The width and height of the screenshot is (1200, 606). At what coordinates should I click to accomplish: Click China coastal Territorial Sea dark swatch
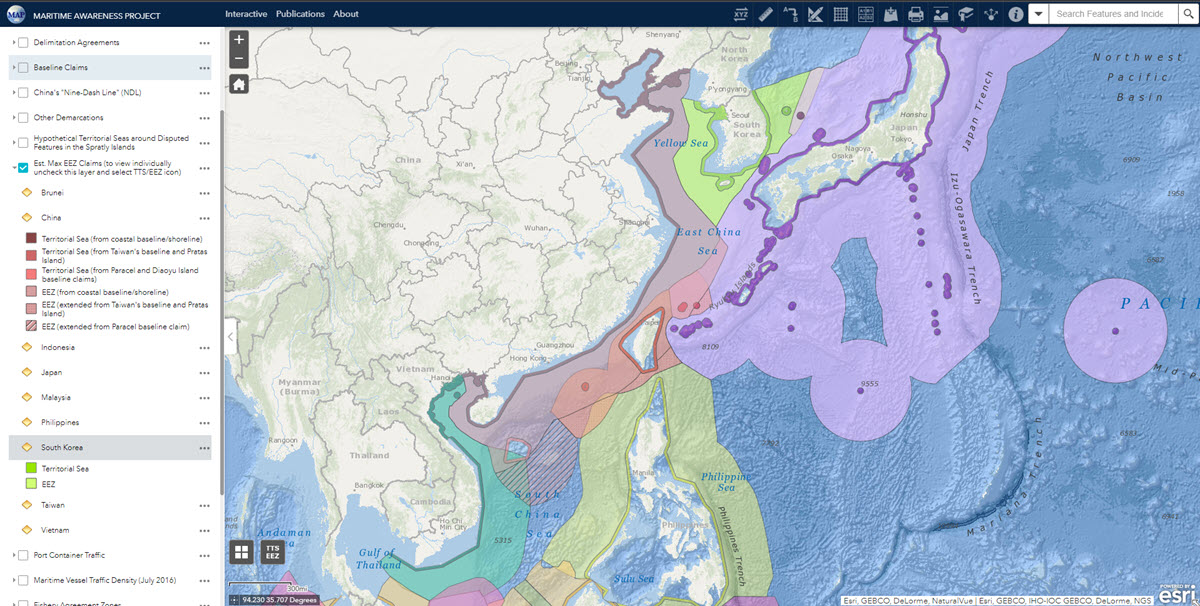click(x=31, y=239)
